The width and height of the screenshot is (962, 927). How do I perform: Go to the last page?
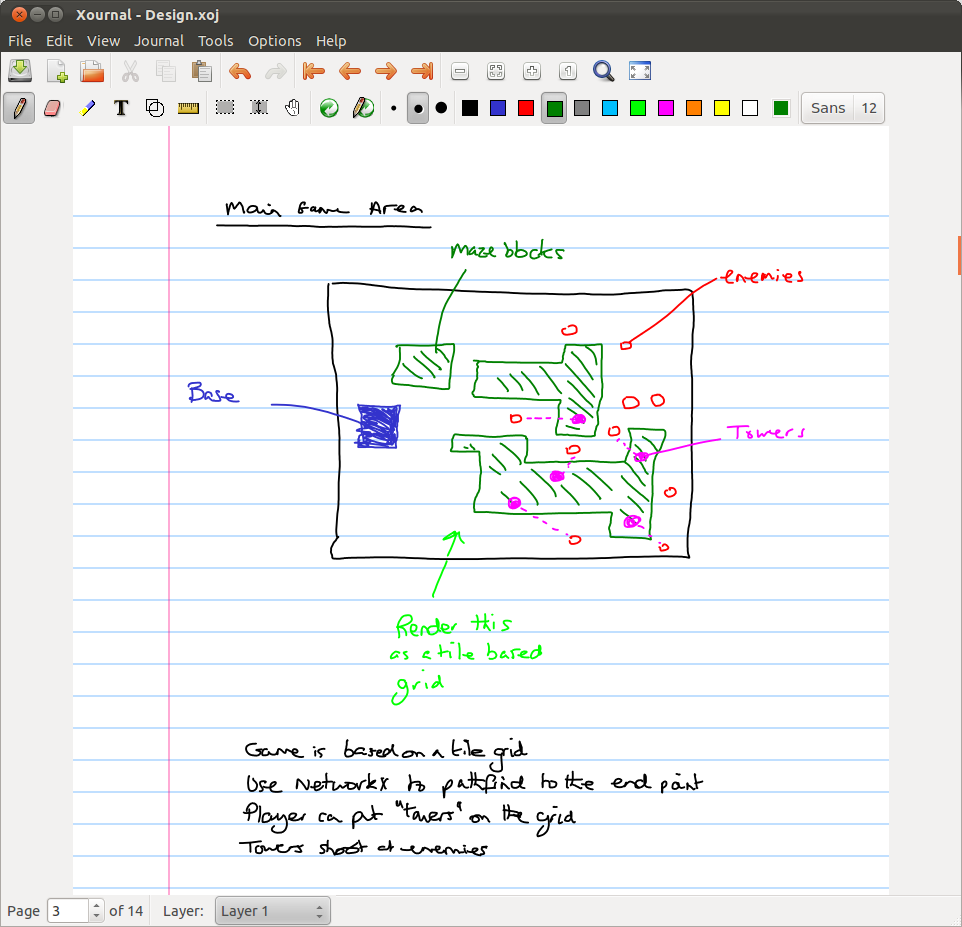click(x=422, y=71)
